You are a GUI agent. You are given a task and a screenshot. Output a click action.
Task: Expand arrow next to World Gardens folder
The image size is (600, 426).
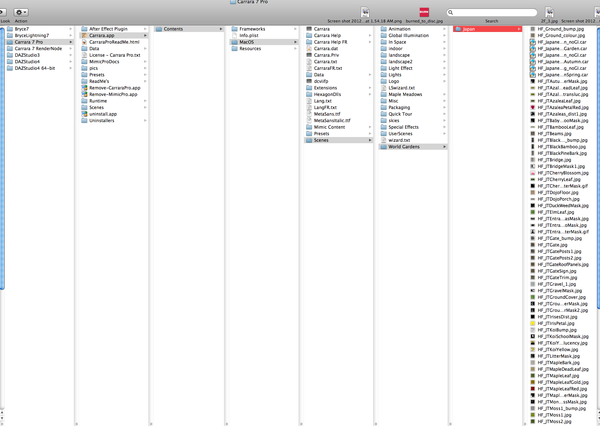tap(444, 147)
